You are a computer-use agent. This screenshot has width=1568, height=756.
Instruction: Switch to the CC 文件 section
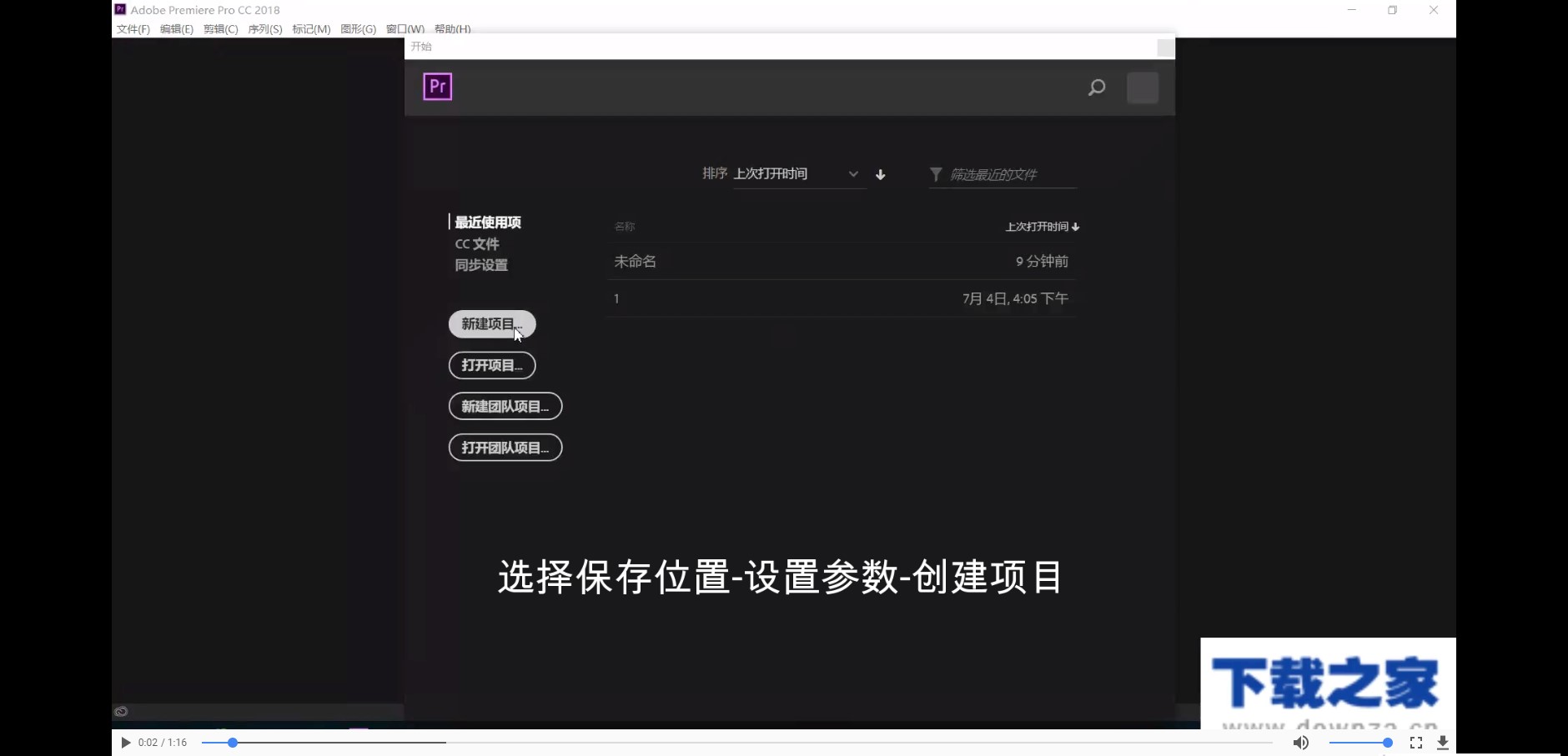tap(476, 243)
